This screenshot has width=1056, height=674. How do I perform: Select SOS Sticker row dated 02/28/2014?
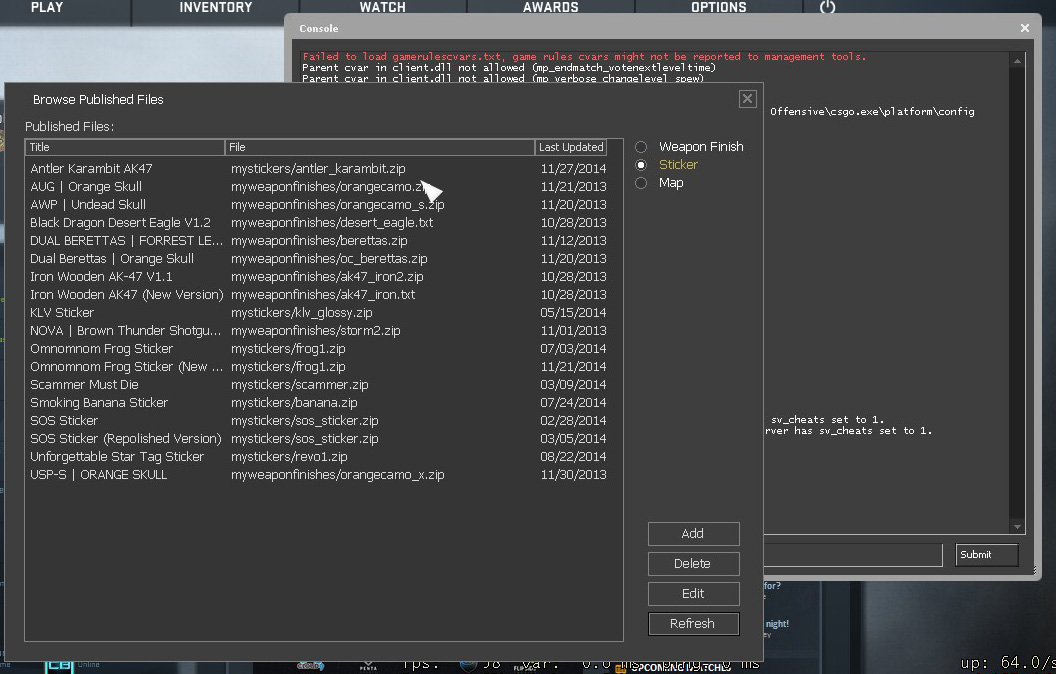(318, 421)
